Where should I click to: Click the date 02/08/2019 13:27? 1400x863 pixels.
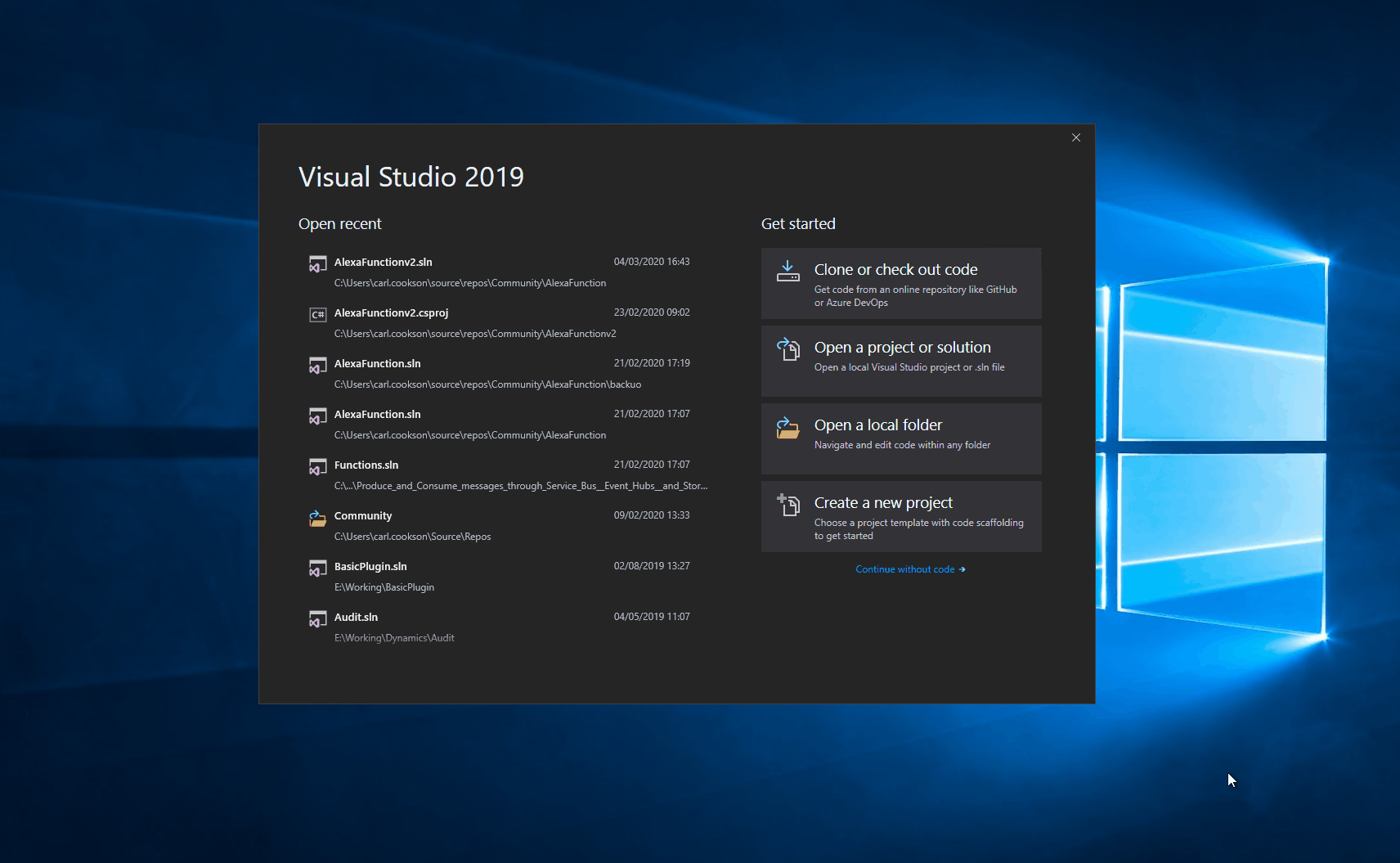point(652,566)
